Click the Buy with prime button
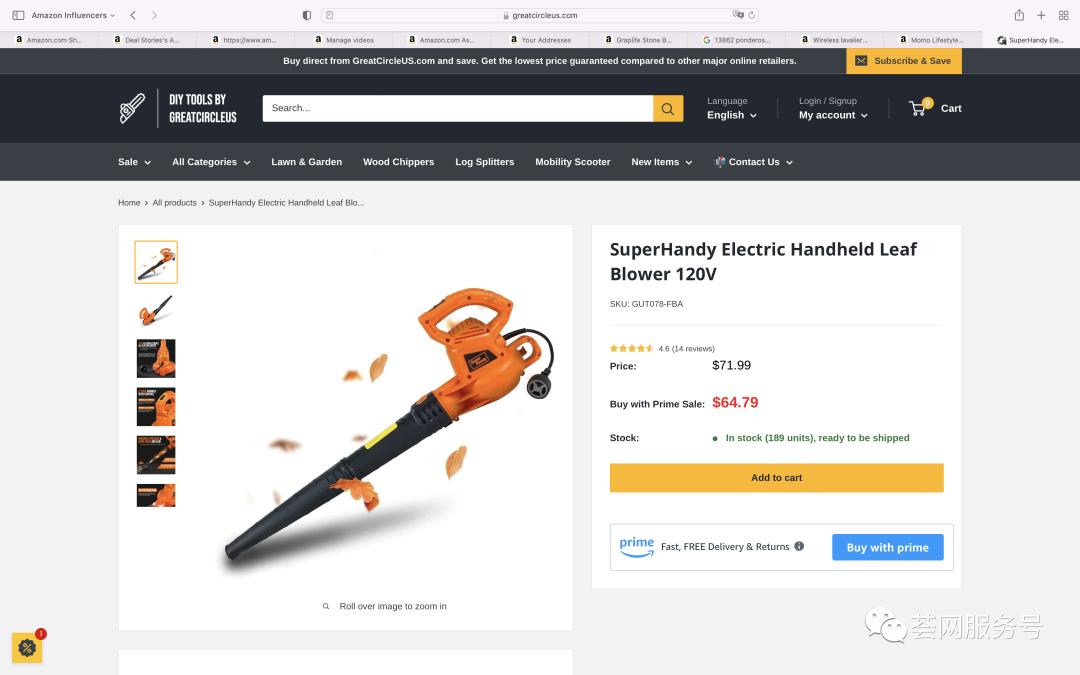This screenshot has height=675, width=1080. click(x=887, y=547)
